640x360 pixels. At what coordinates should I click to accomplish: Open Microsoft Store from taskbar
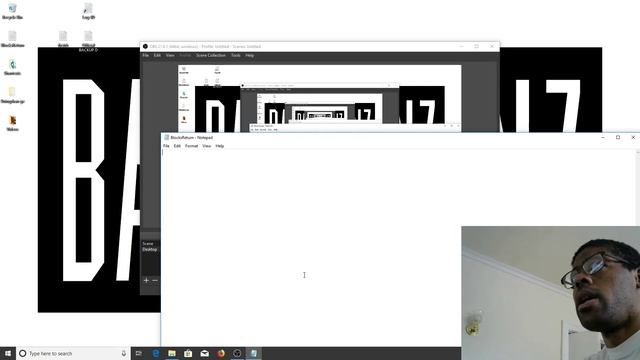(x=188, y=353)
